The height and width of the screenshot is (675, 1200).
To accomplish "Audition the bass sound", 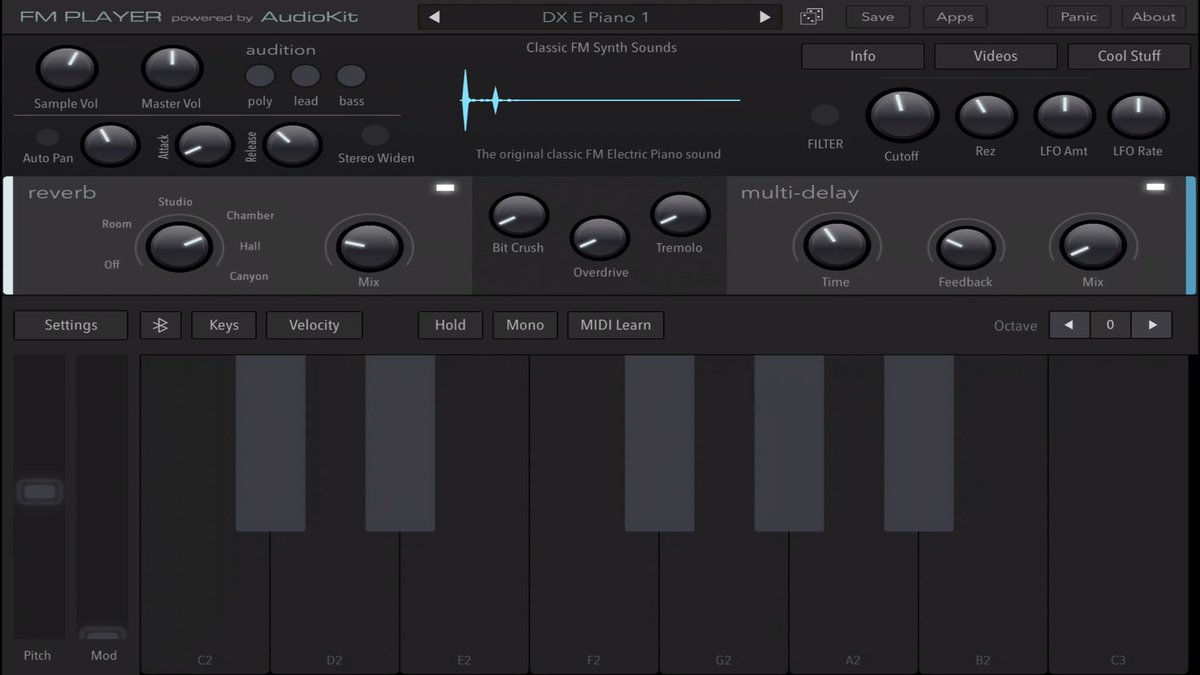I will [351, 76].
